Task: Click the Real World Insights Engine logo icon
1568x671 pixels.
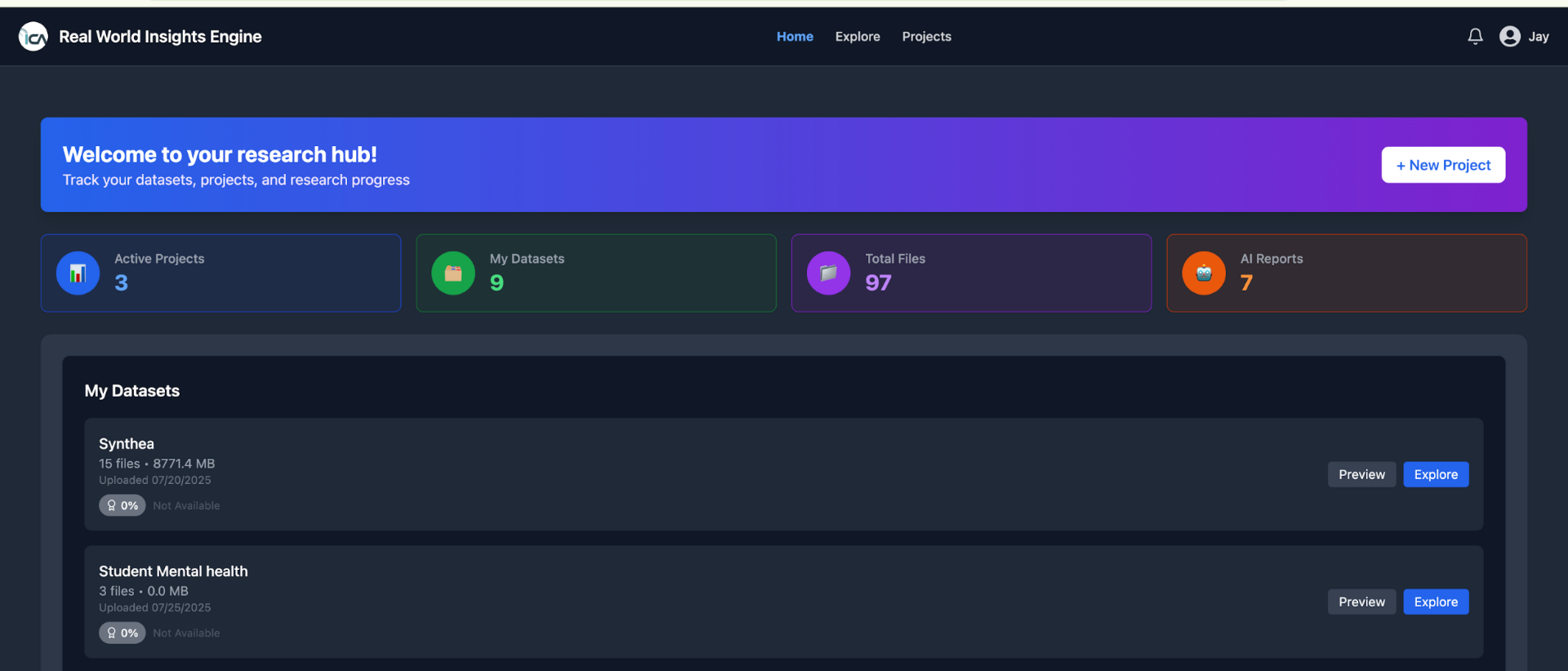Action: (33, 37)
